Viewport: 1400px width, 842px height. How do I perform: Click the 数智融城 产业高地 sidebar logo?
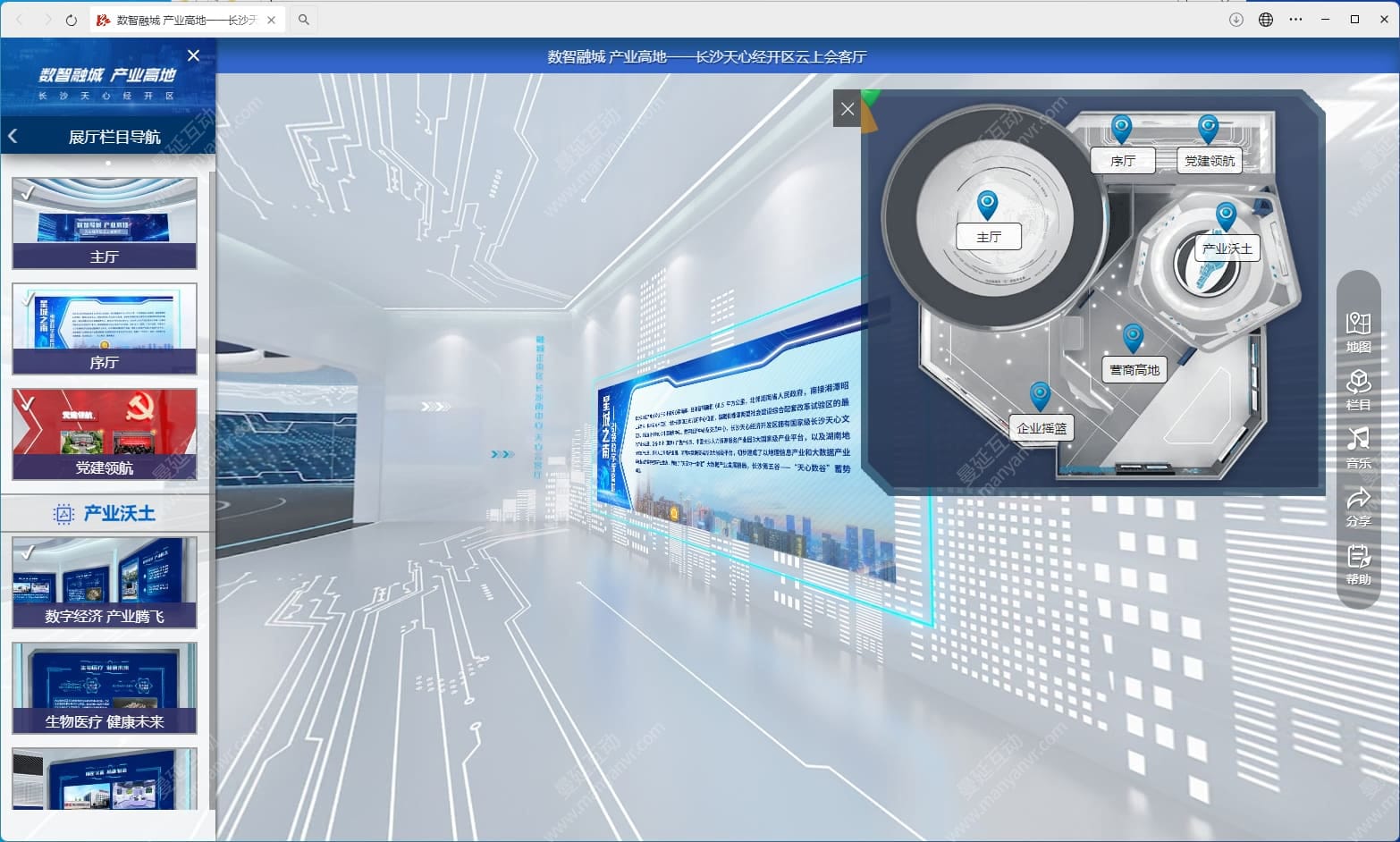[x=107, y=82]
